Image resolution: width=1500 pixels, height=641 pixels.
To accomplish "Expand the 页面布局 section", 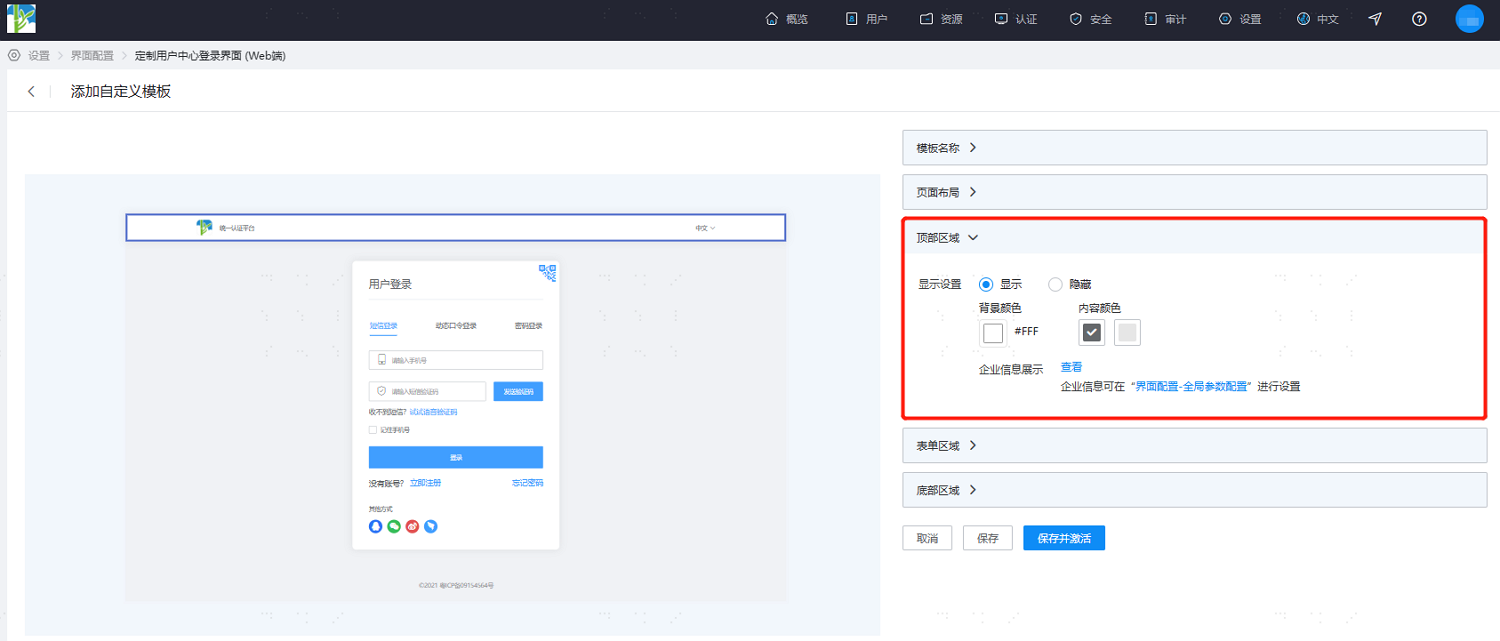I will point(1195,192).
